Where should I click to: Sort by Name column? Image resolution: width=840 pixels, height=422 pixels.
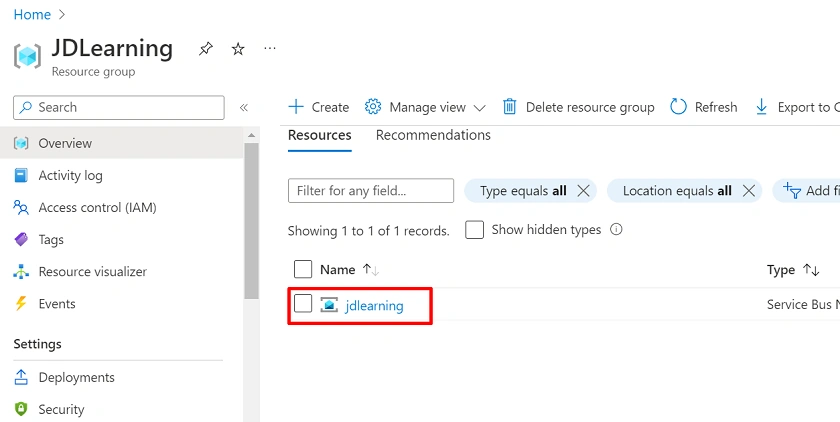click(349, 269)
